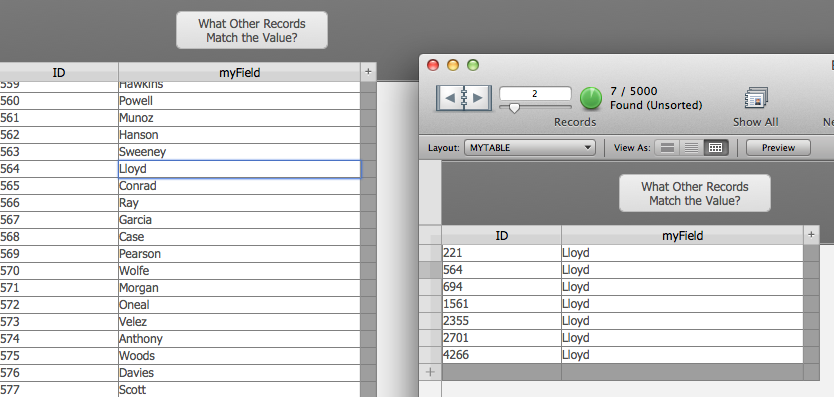
Task: Click ID column header in back window
Action: tap(59, 72)
